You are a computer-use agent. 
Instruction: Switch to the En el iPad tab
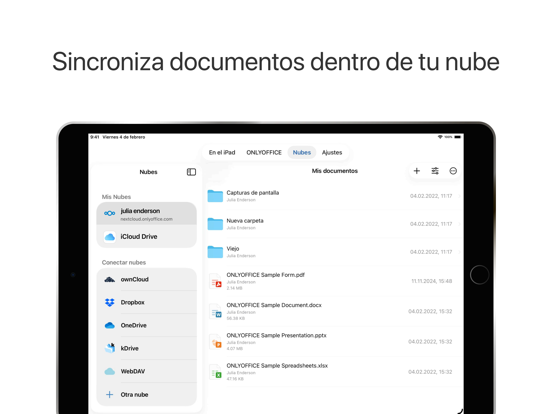coord(222,152)
